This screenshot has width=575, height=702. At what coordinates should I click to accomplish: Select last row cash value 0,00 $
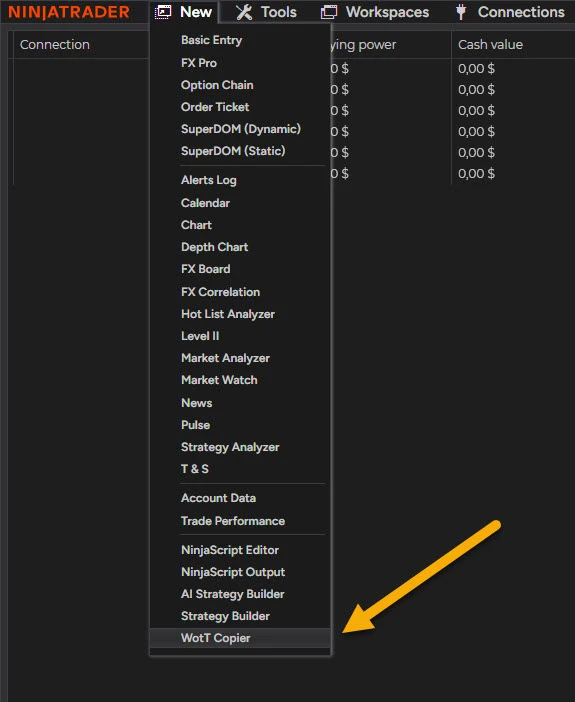pos(476,174)
